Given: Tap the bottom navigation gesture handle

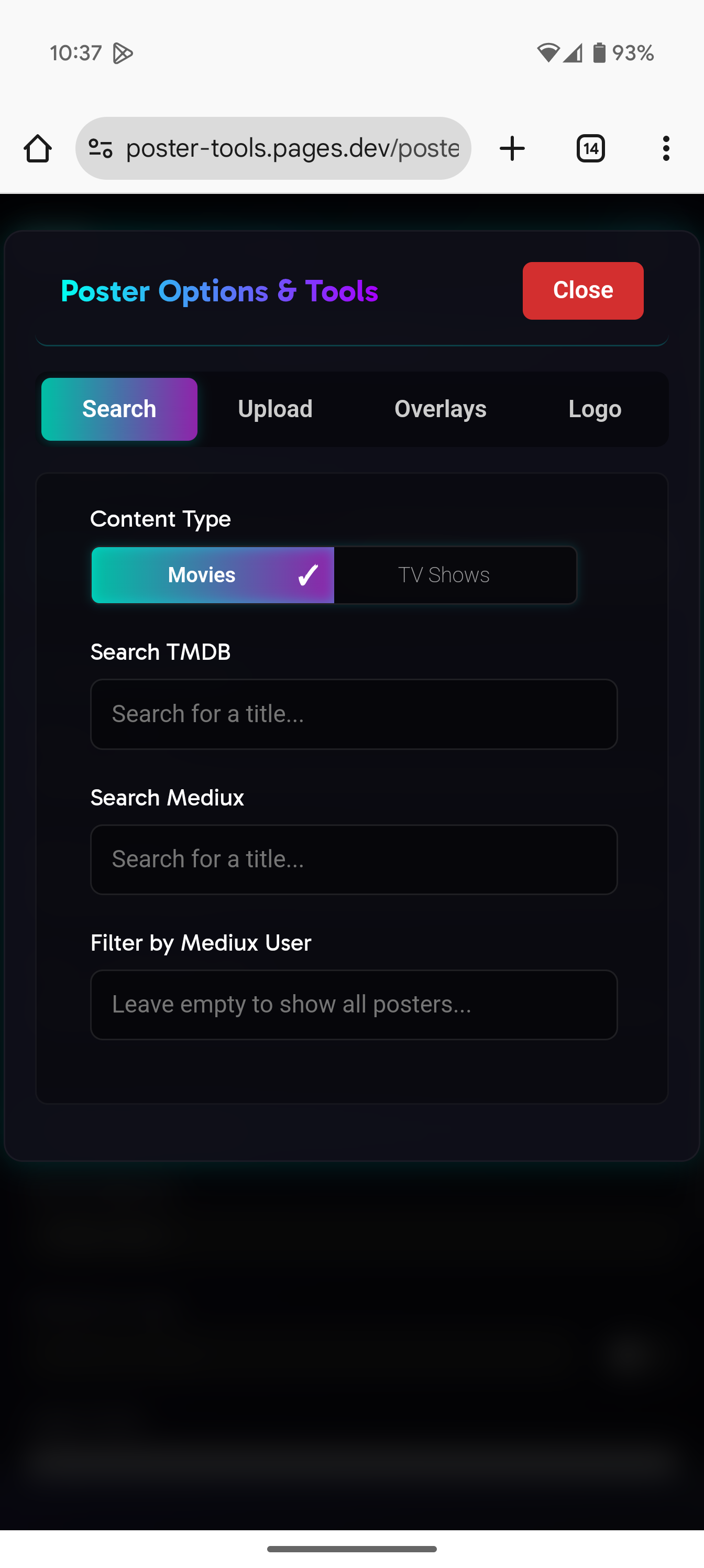Looking at the screenshot, I should pyautogui.click(x=351, y=1549).
